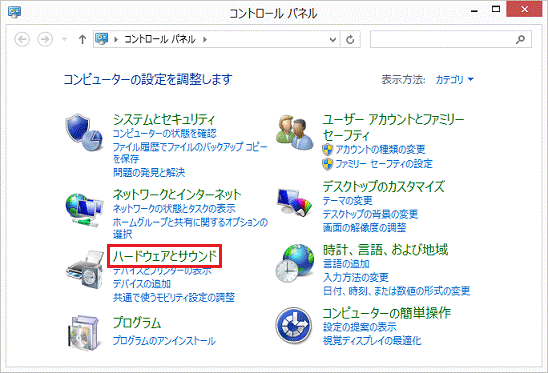Go back with the left arrow button
Viewport: 548px width, 373px height.
(22, 39)
